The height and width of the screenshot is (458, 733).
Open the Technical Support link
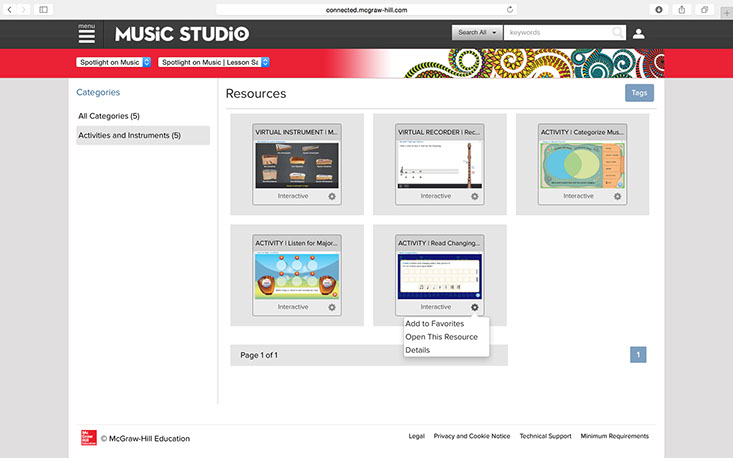[x=546, y=436]
